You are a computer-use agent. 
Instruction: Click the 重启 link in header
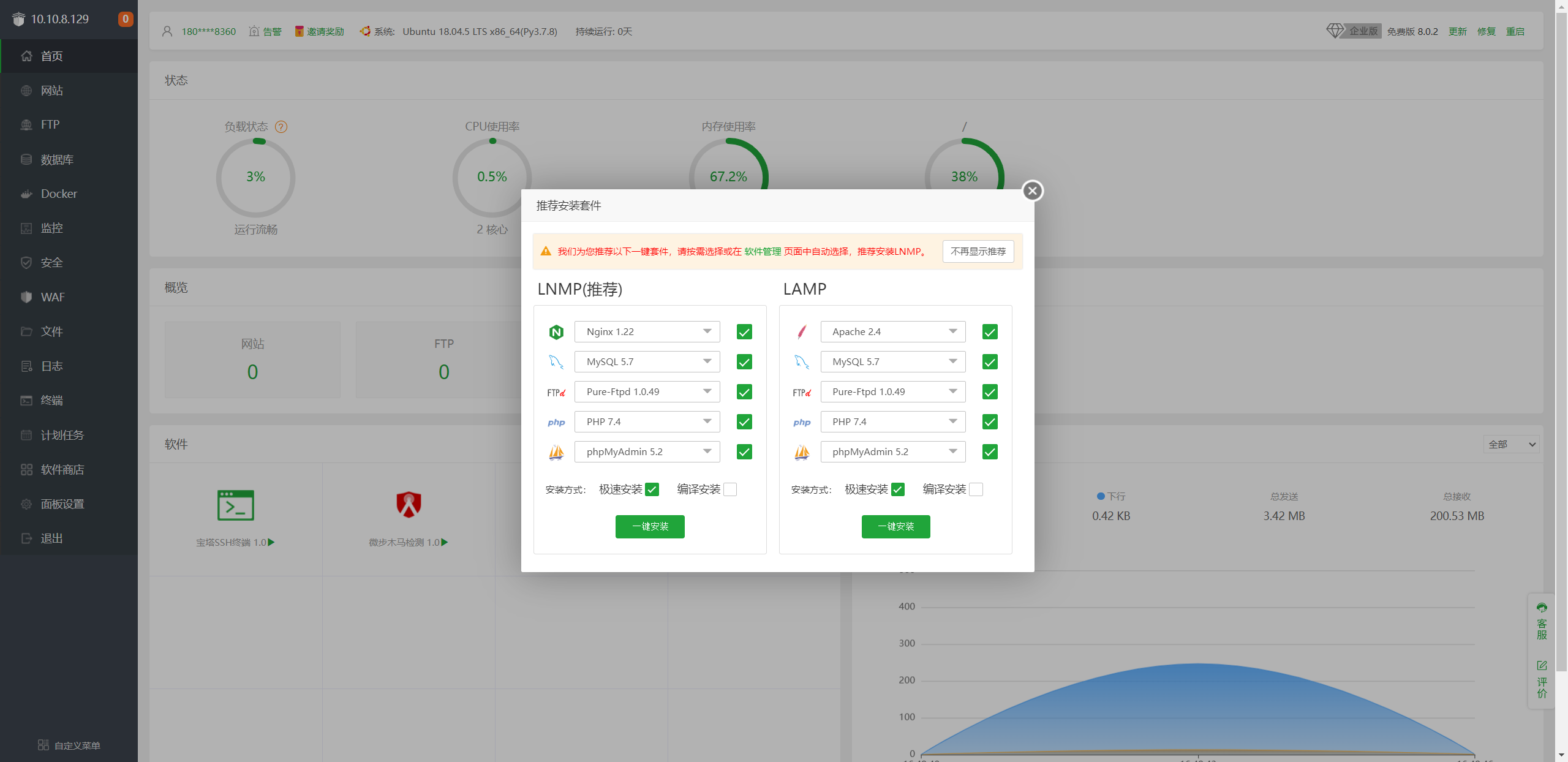(1515, 31)
